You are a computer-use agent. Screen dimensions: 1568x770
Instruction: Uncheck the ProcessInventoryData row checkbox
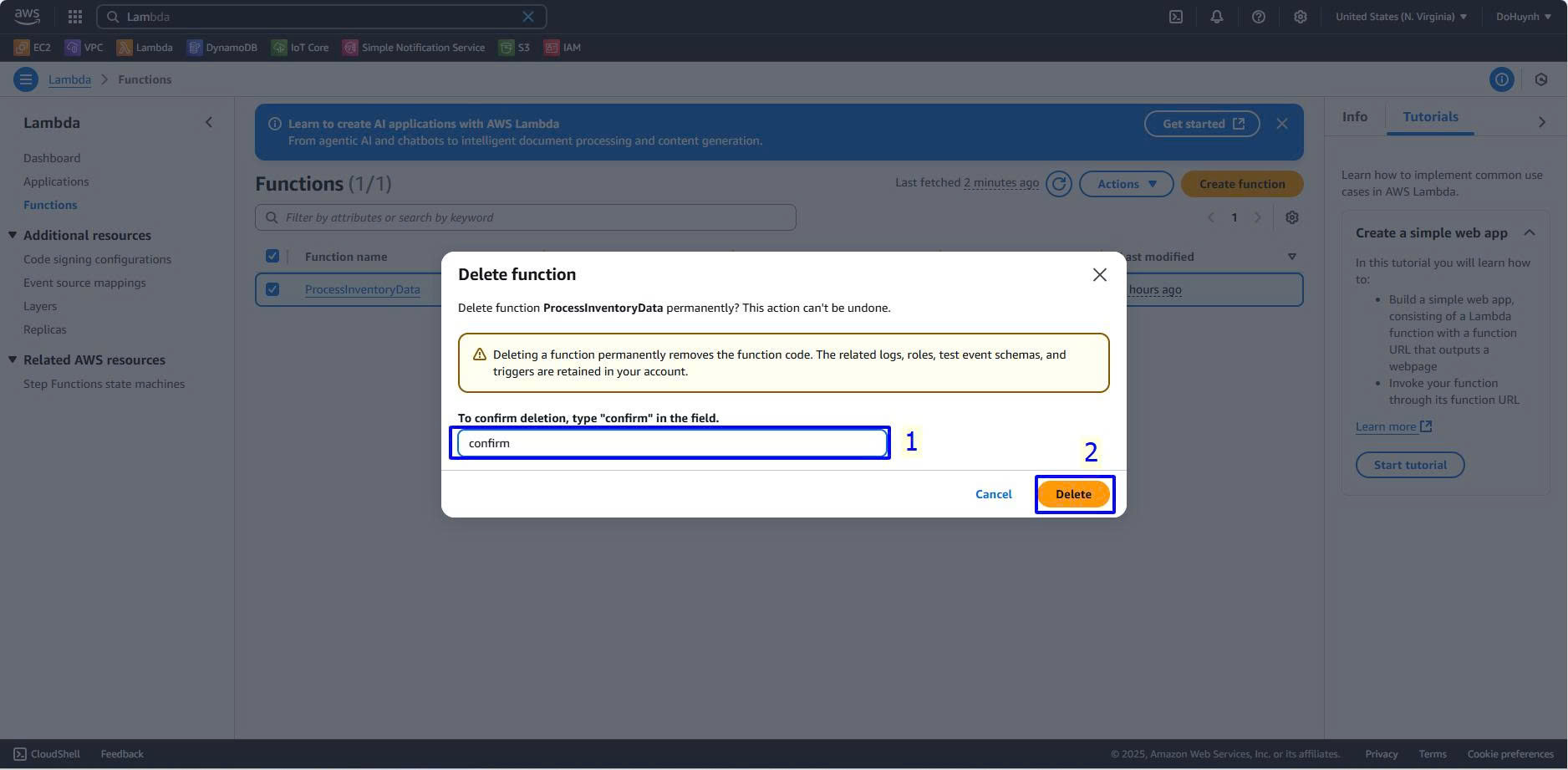pyautogui.click(x=272, y=289)
